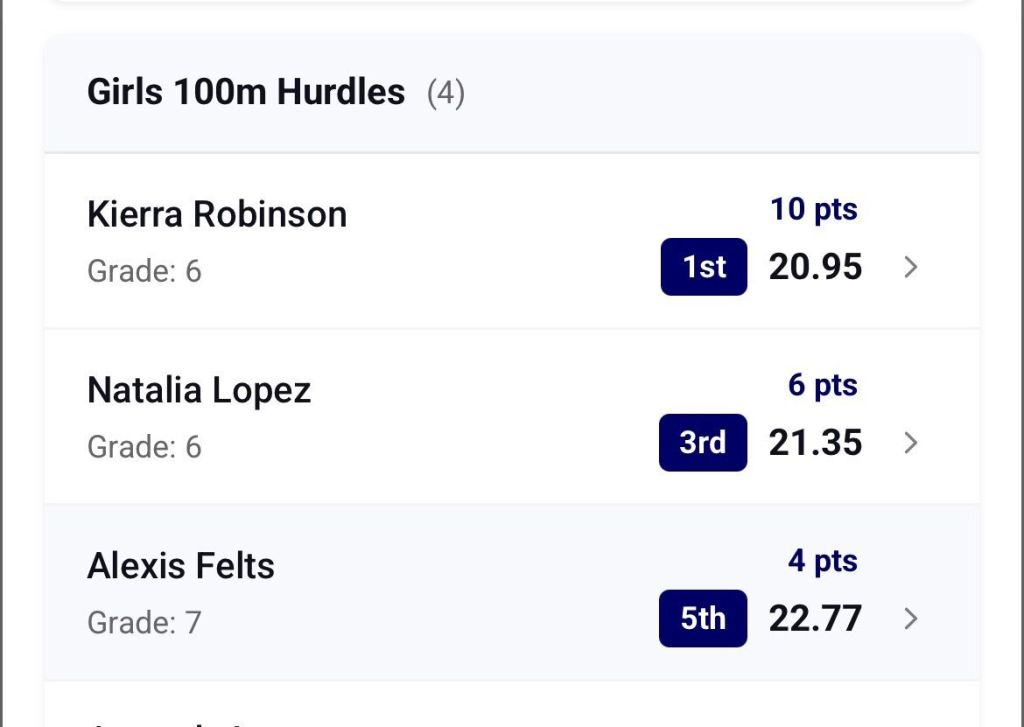The width and height of the screenshot is (1024, 727).
Task: Tap the (4) entry count
Action: click(x=446, y=93)
